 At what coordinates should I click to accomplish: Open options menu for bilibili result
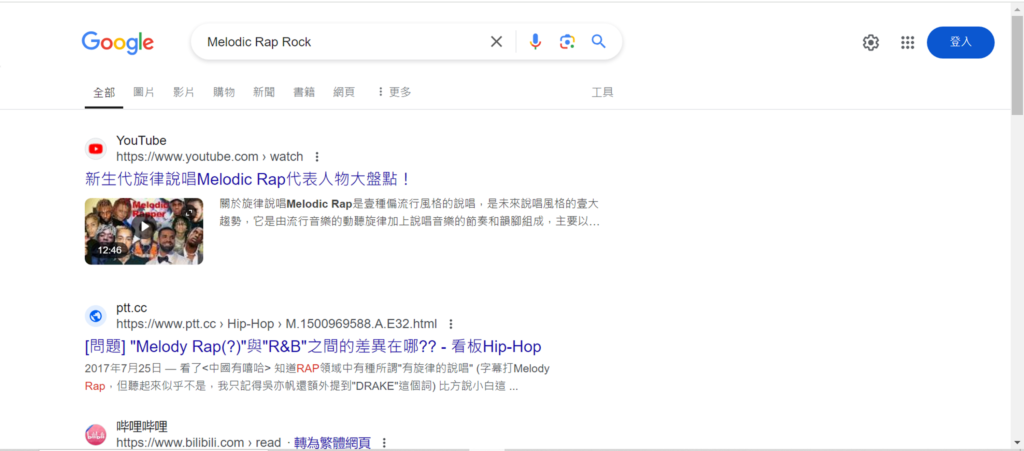[x=384, y=442]
